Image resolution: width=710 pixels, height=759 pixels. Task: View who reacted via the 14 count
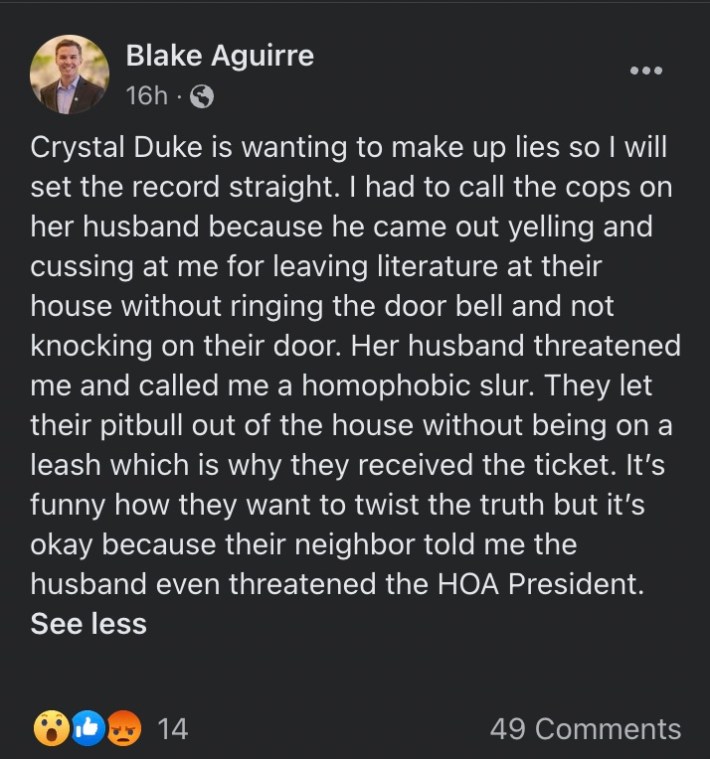[x=173, y=729]
